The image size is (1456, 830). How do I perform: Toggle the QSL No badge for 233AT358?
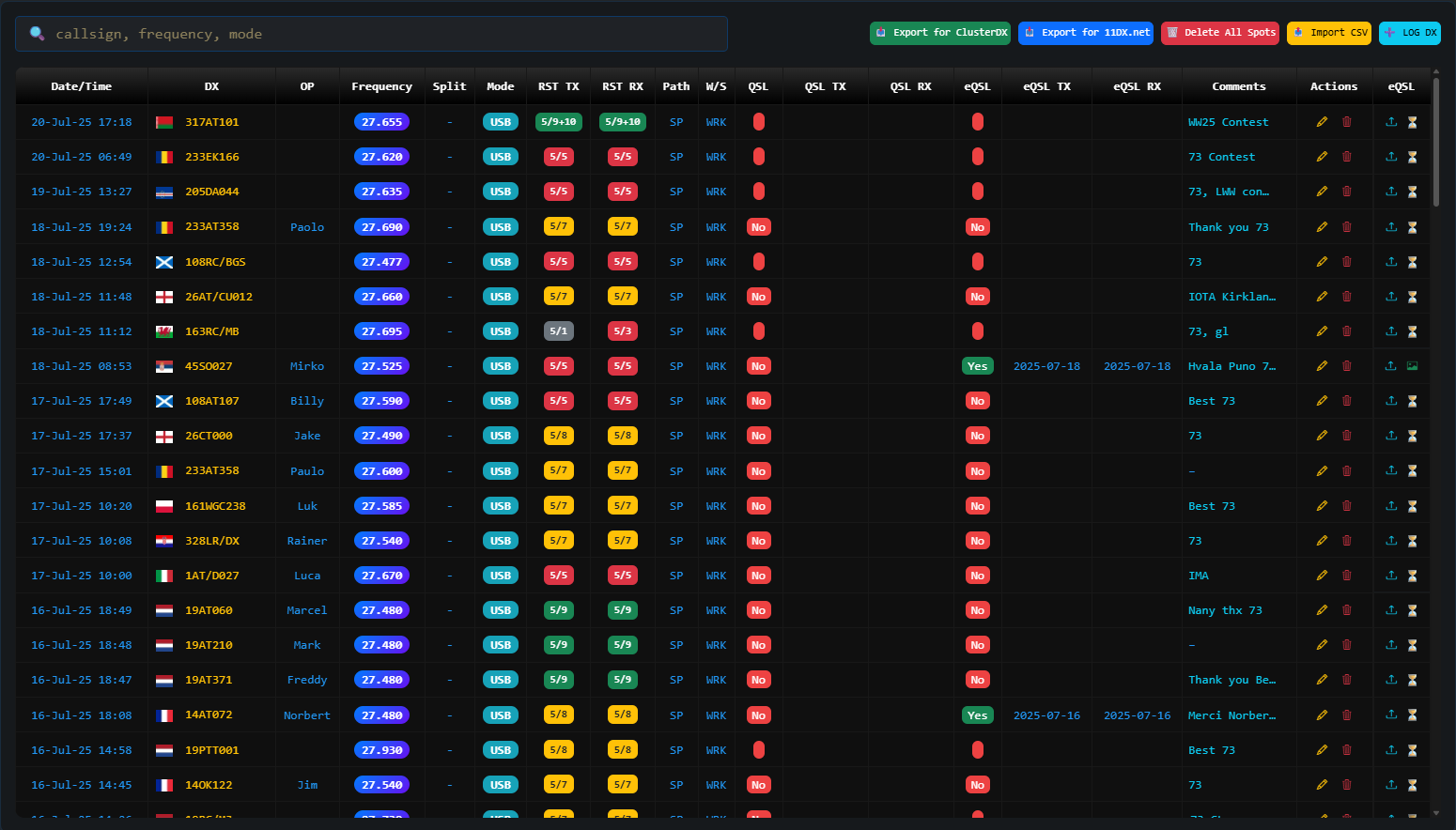(758, 226)
